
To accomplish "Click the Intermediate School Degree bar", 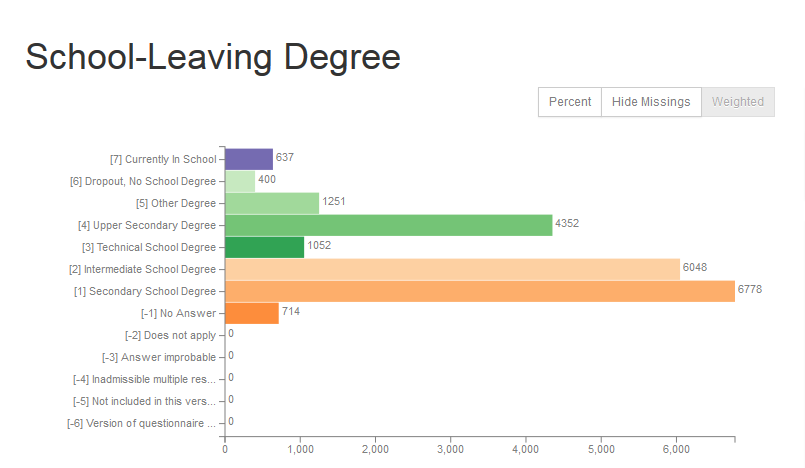I will click(x=452, y=269).
